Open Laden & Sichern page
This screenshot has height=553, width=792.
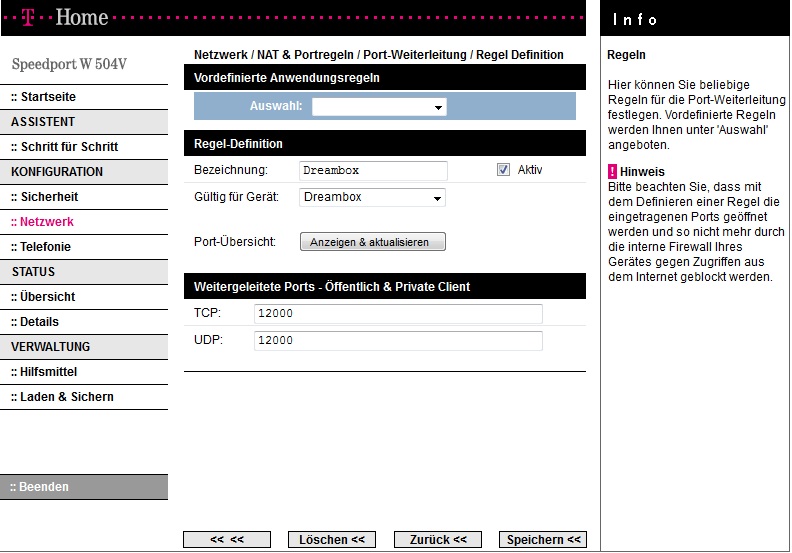[62, 397]
